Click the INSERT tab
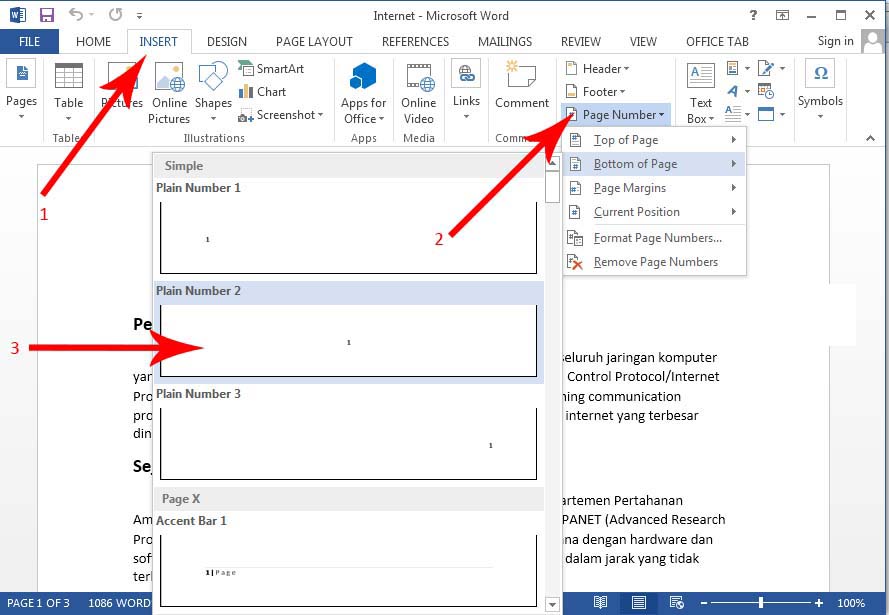Screen dimensions: 889x615 [x=158, y=41]
